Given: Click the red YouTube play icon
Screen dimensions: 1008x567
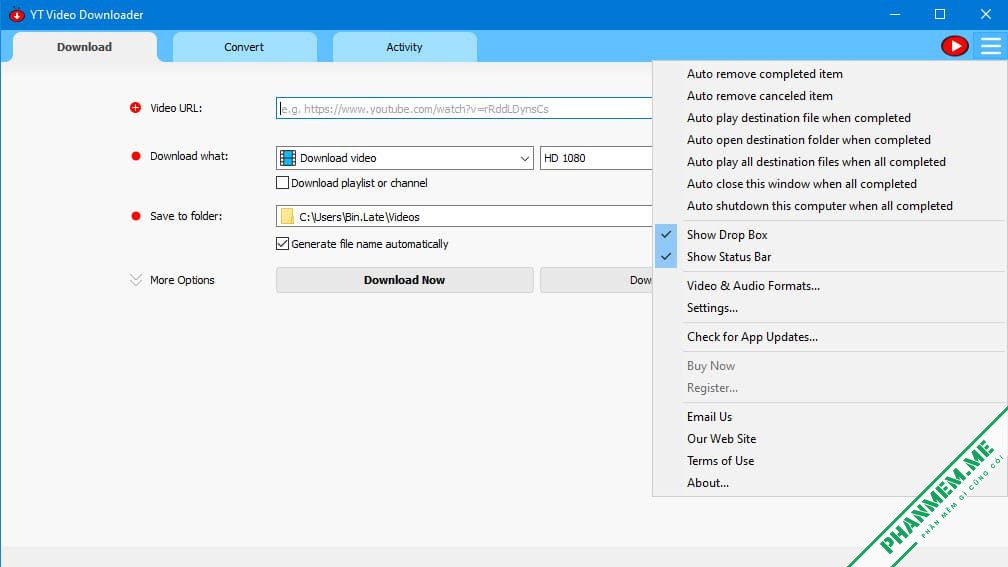Looking at the screenshot, I should (955, 46).
